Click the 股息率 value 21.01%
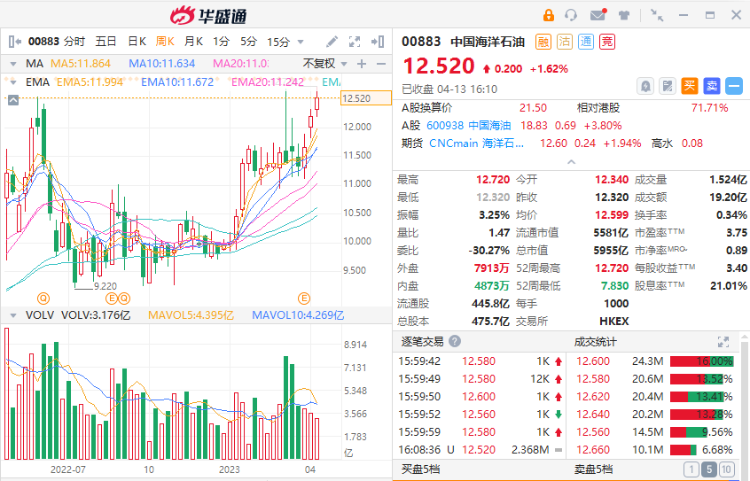This screenshot has height=481, width=750. click(728, 286)
